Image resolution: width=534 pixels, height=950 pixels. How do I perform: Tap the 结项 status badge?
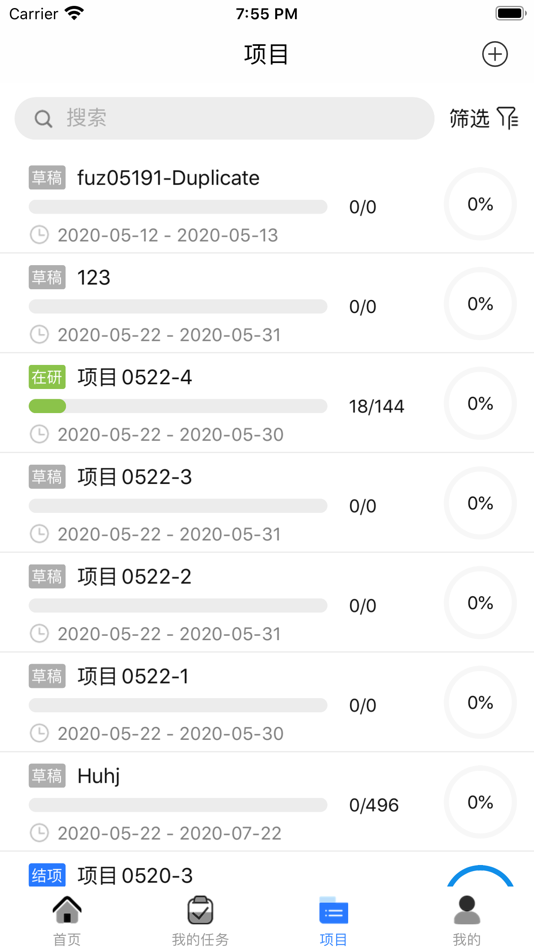(47, 875)
